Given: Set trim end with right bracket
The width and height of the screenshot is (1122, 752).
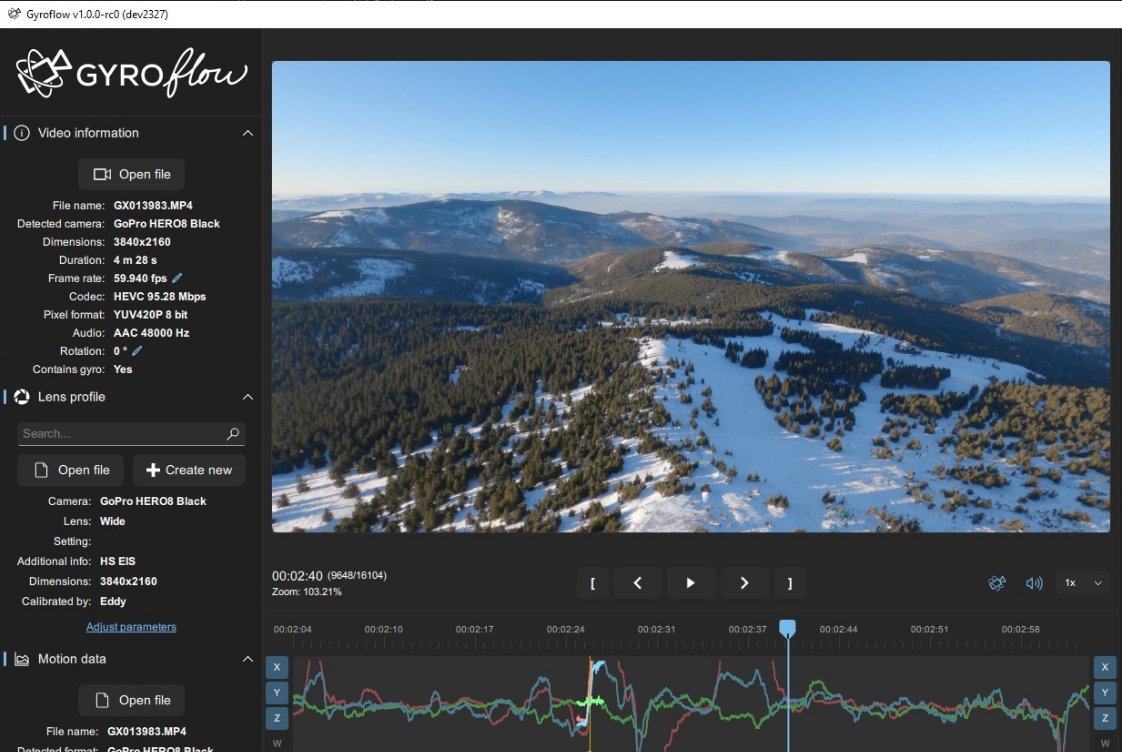Looking at the screenshot, I should [790, 583].
